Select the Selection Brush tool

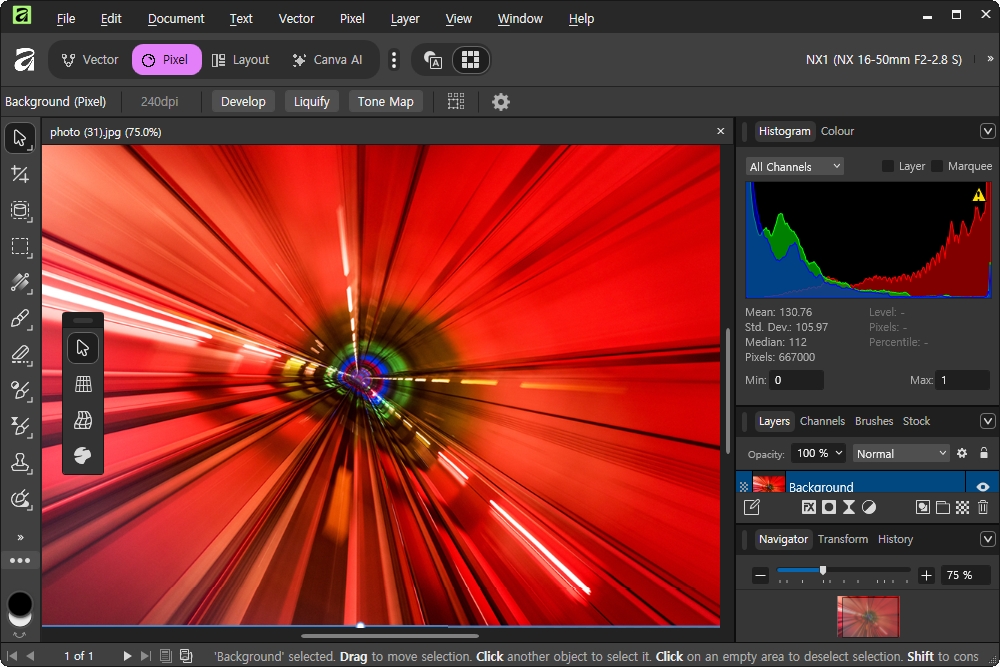20,210
